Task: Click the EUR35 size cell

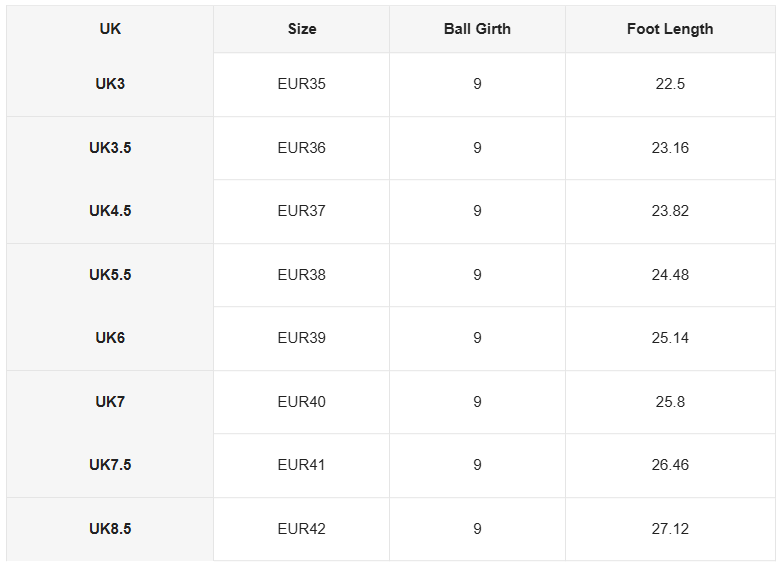Action: [x=301, y=84]
